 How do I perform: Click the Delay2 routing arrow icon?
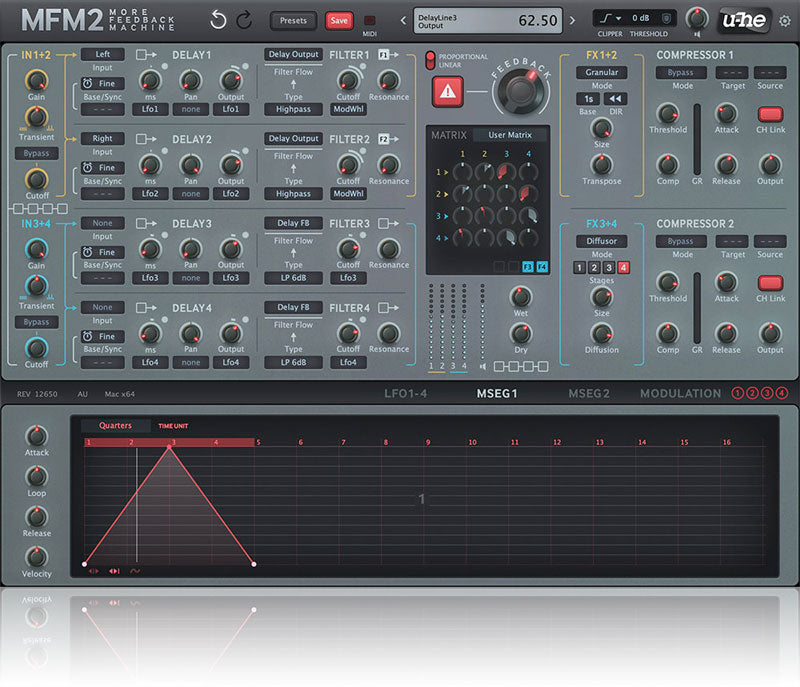(146, 139)
